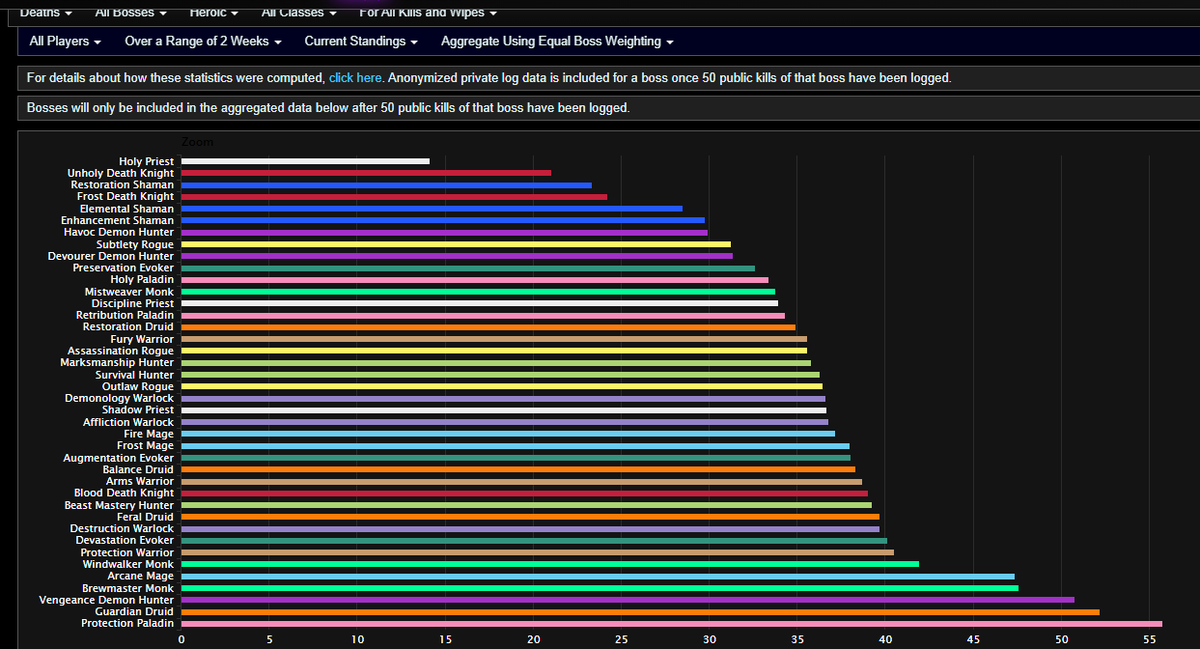Open the Deaths metric dropdown
This screenshot has height=649, width=1200.
point(45,12)
